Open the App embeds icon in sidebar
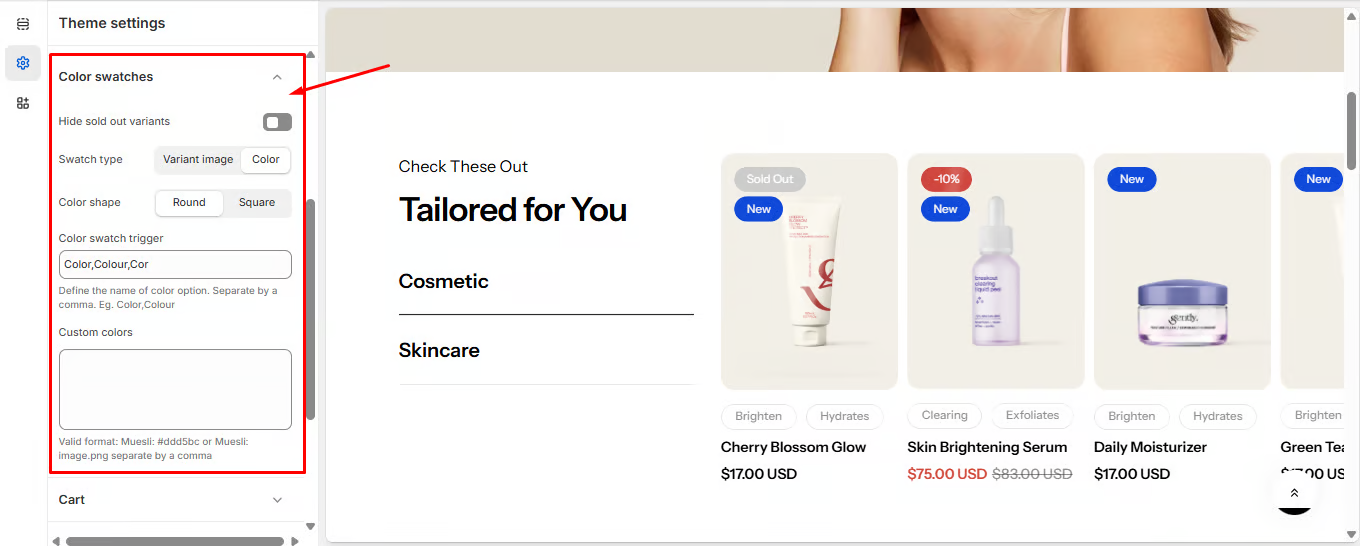Image resolution: width=1360 pixels, height=546 pixels. pyautogui.click(x=23, y=103)
